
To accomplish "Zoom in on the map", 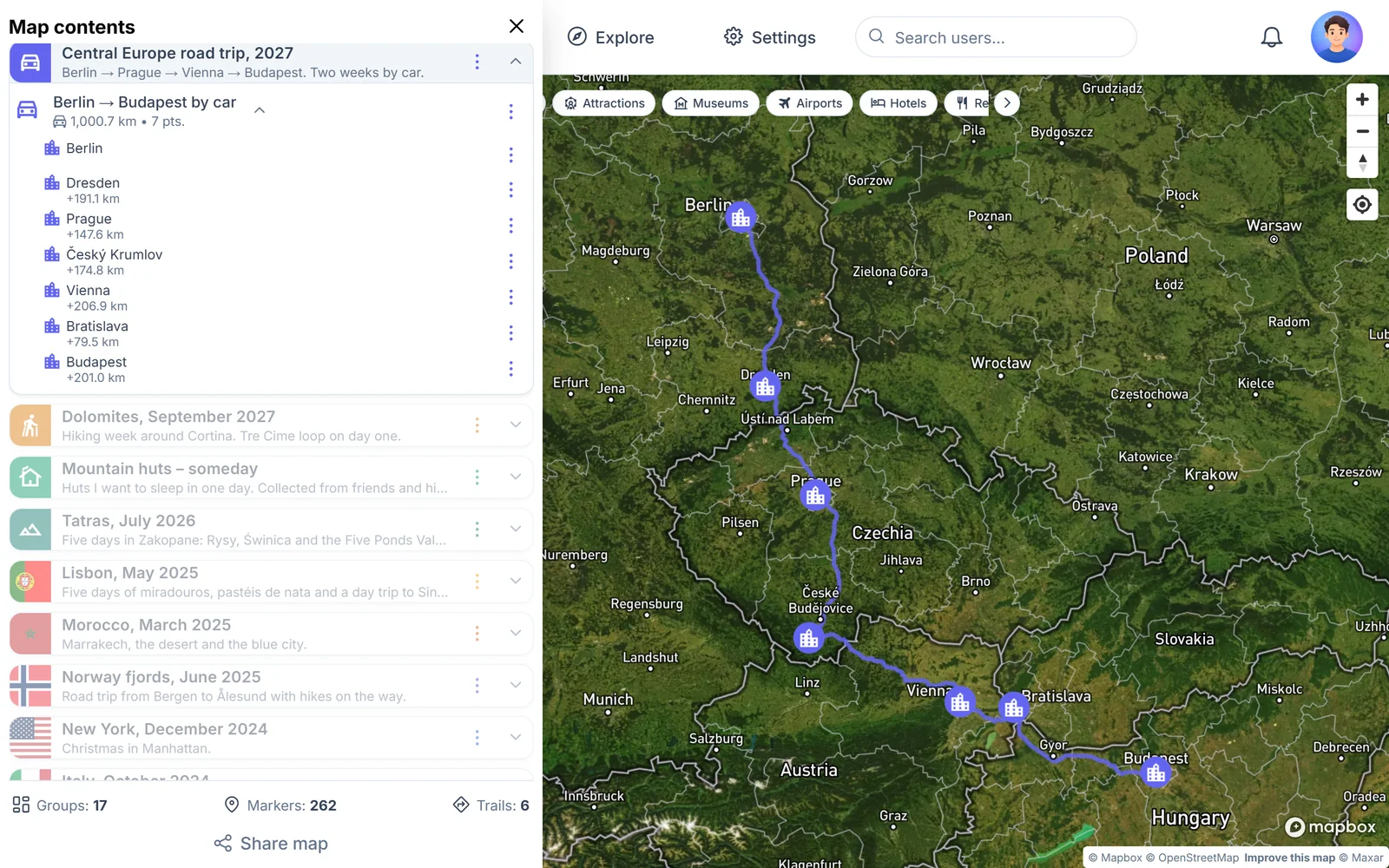I will [1362, 100].
